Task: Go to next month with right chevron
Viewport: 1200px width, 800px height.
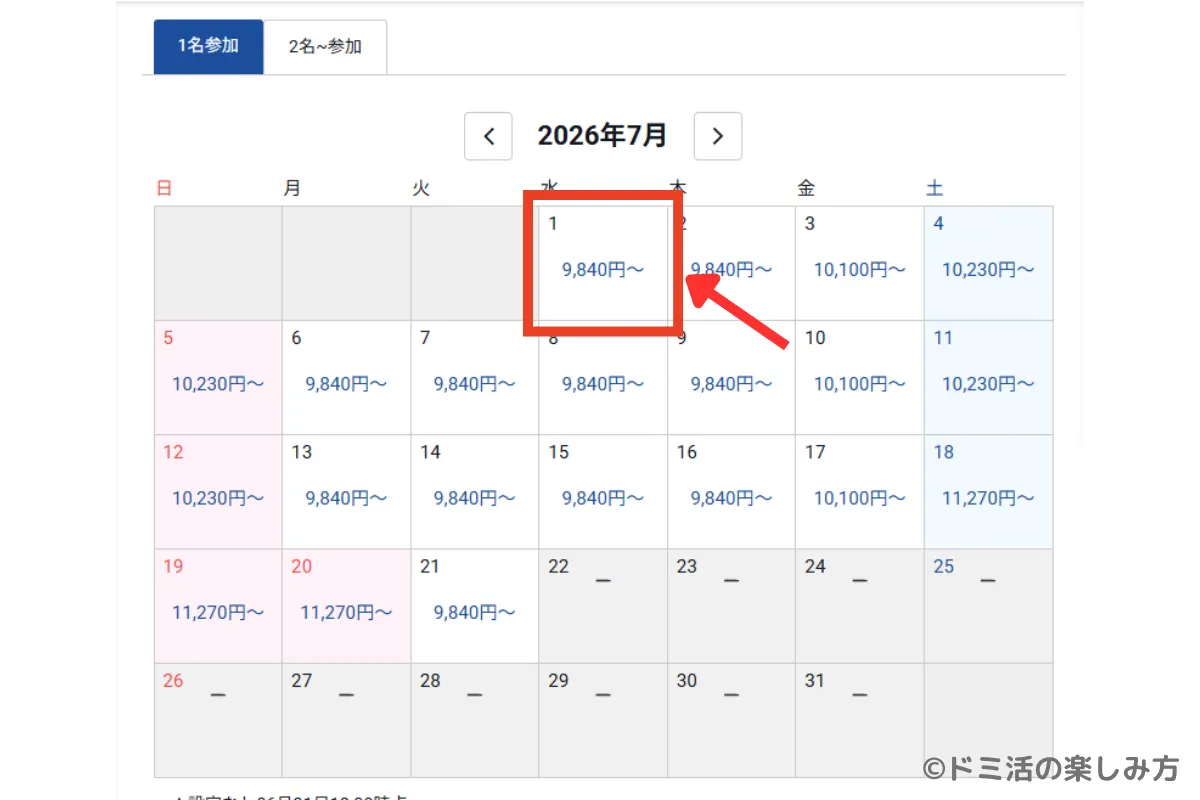Action: 718,136
